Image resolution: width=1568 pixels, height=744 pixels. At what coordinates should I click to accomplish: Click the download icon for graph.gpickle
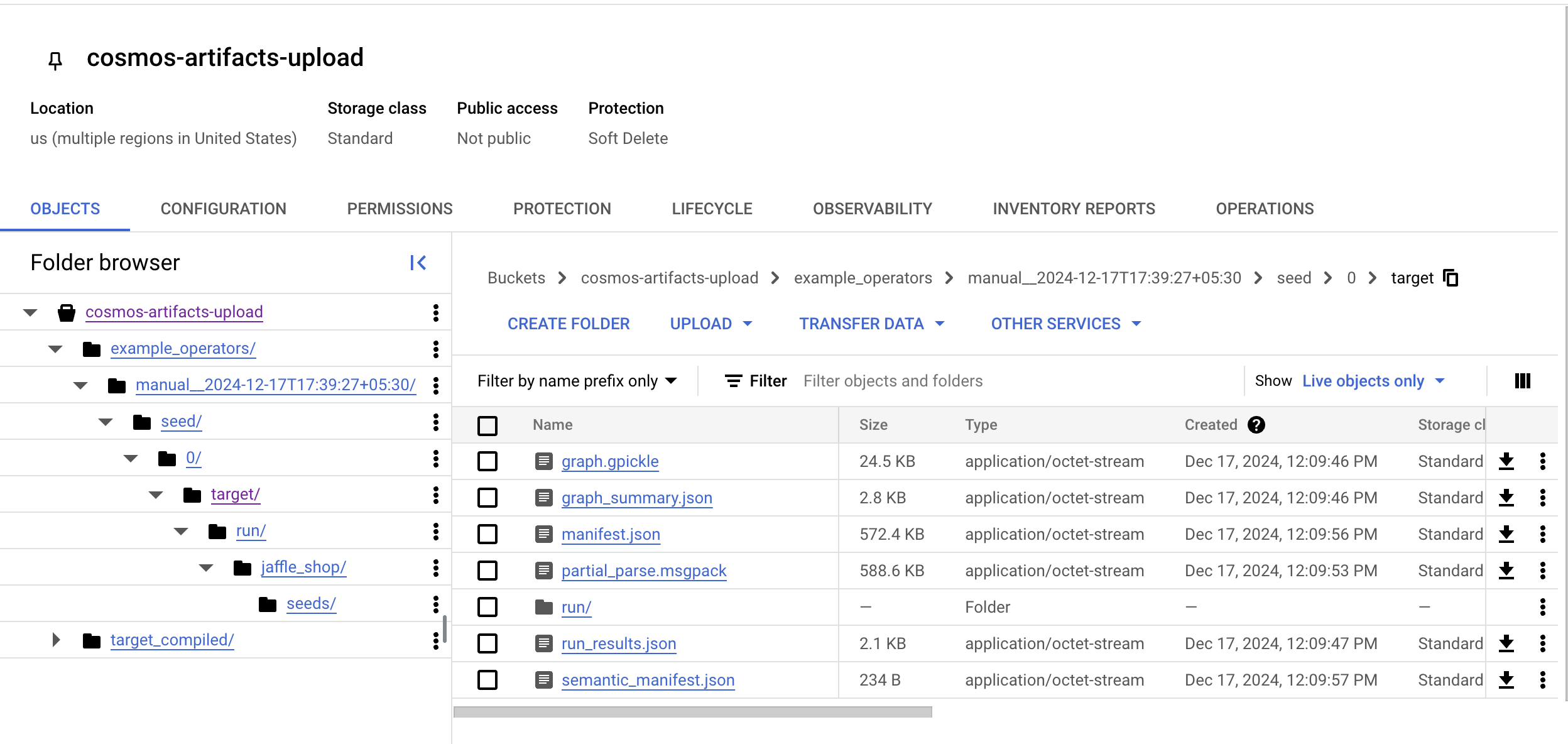point(1507,461)
